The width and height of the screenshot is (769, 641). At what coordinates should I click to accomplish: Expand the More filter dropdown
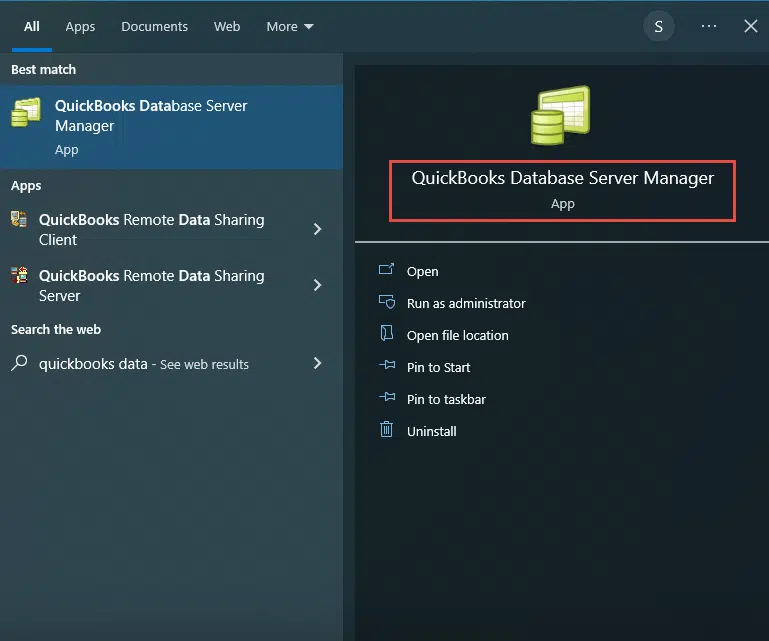(x=289, y=27)
